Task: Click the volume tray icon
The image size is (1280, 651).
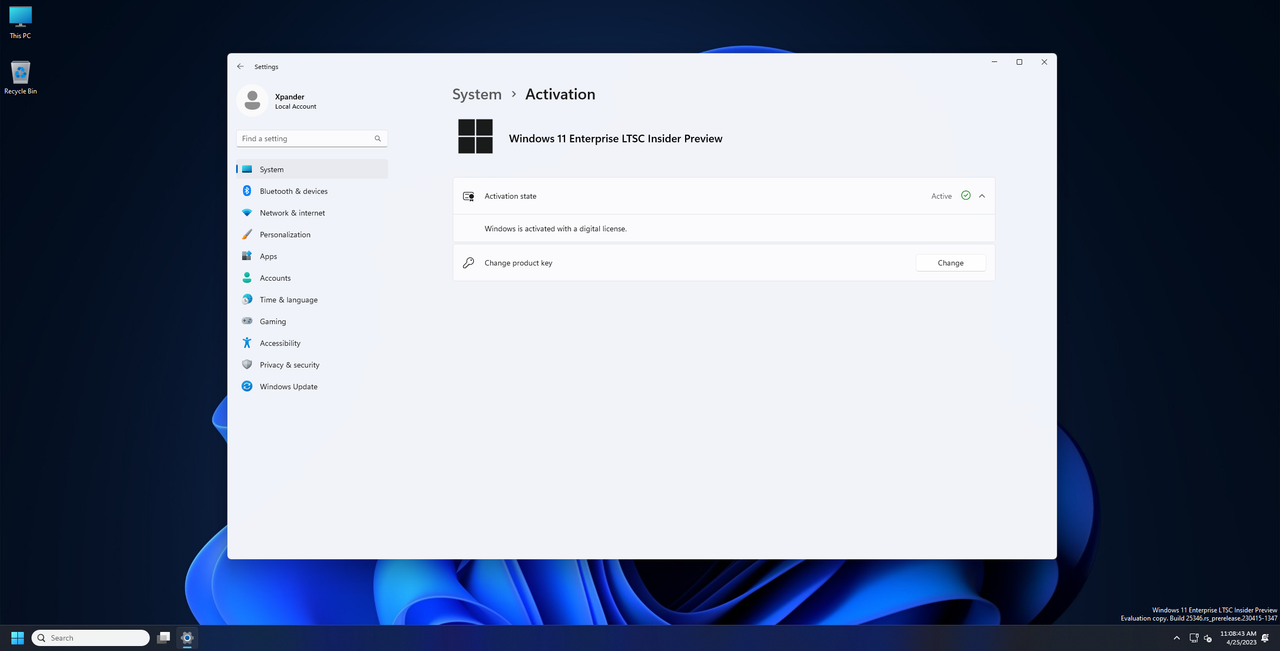Action: 1207,637
